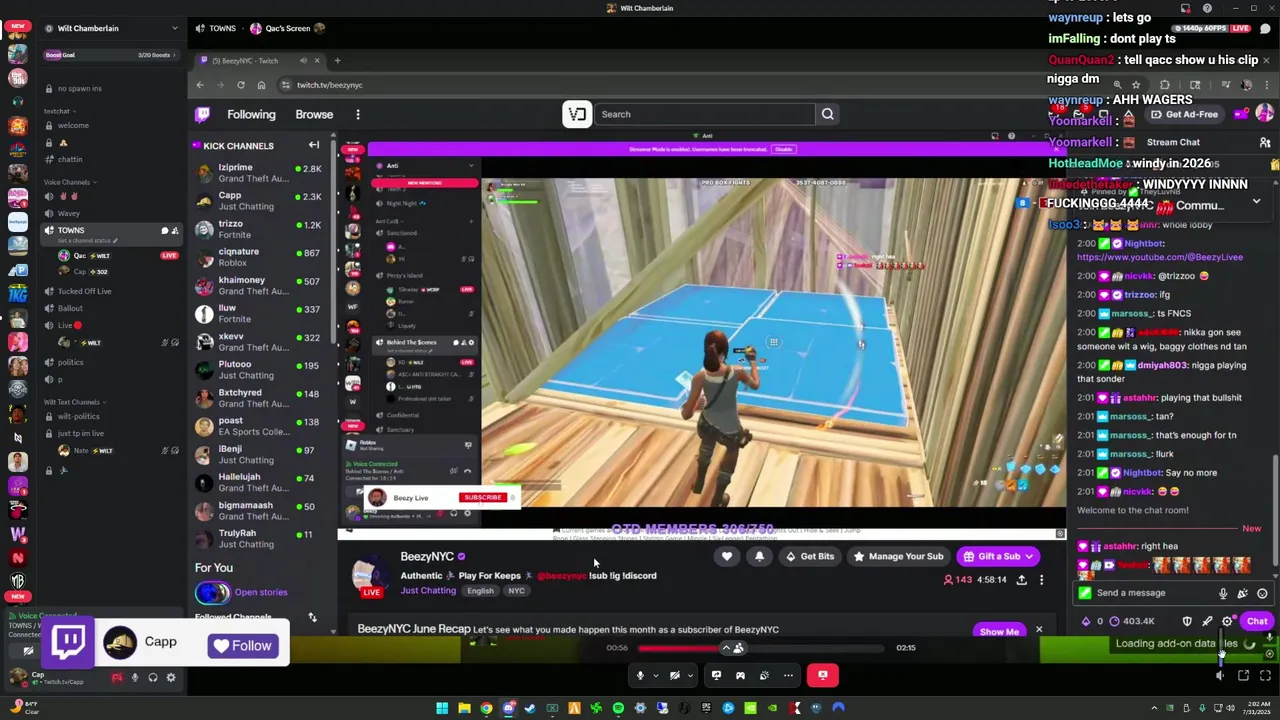Open microphone options arrow in call controls
Image resolution: width=1280 pixels, height=720 pixels.
pyautogui.click(x=655, y=675)
